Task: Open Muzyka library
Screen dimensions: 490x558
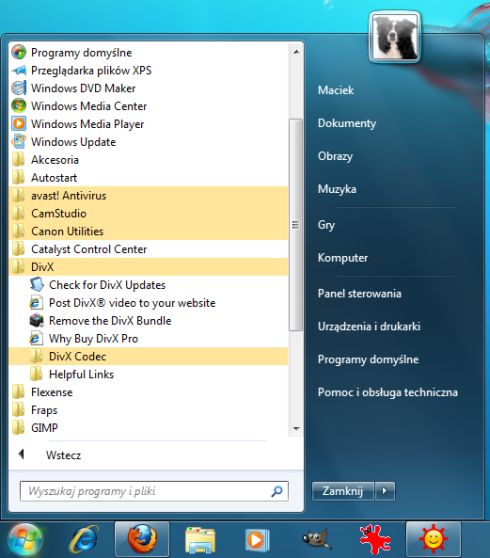Action: [337, 189]
